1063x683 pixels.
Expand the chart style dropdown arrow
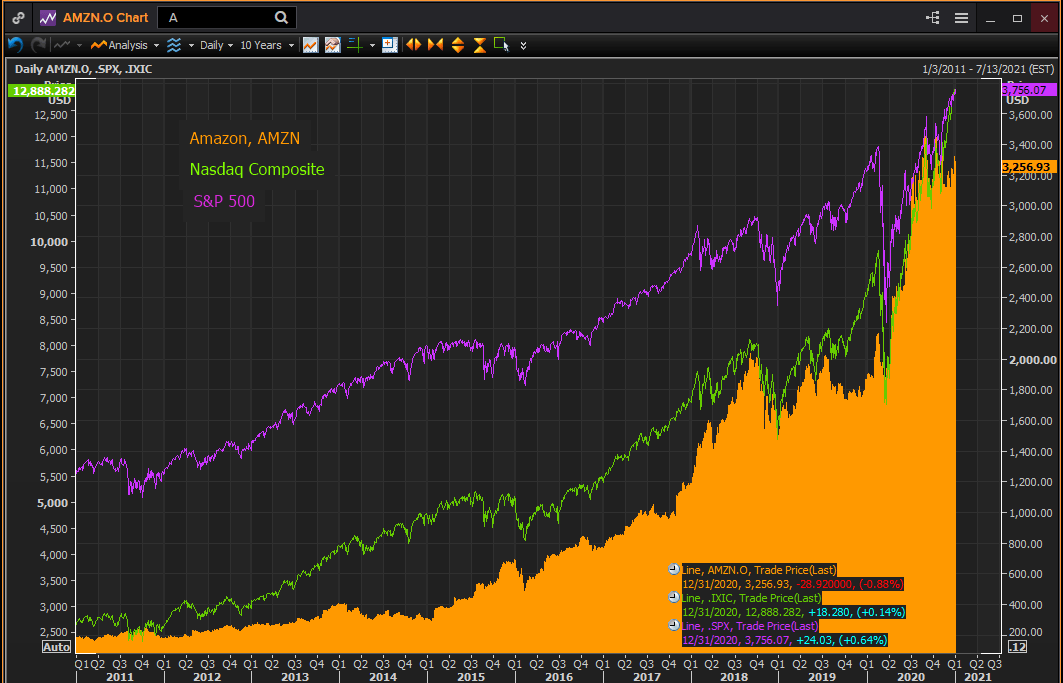click(x=79, y=45)
